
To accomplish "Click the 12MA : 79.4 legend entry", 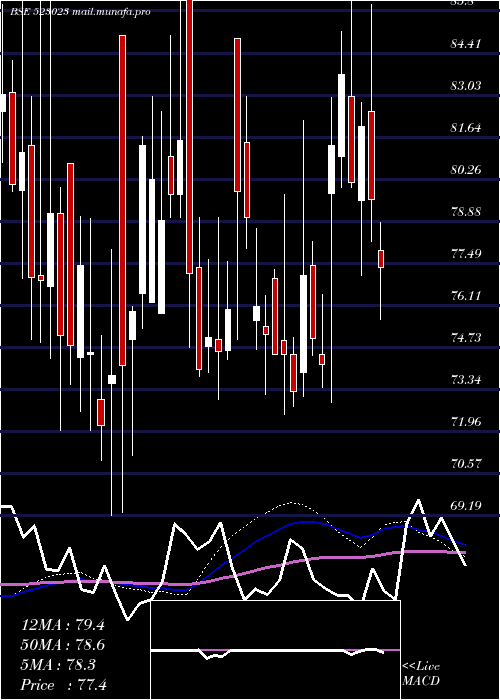I will tap(63, 625).
